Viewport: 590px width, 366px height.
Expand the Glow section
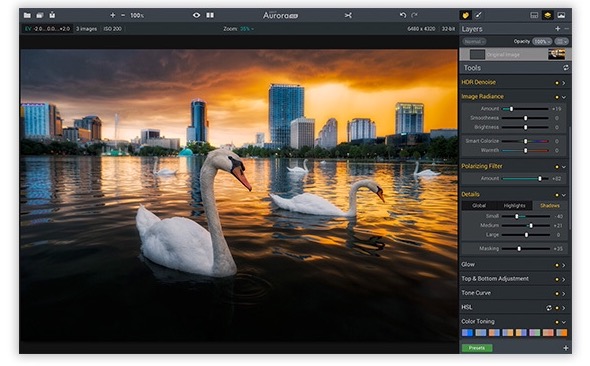564,265
